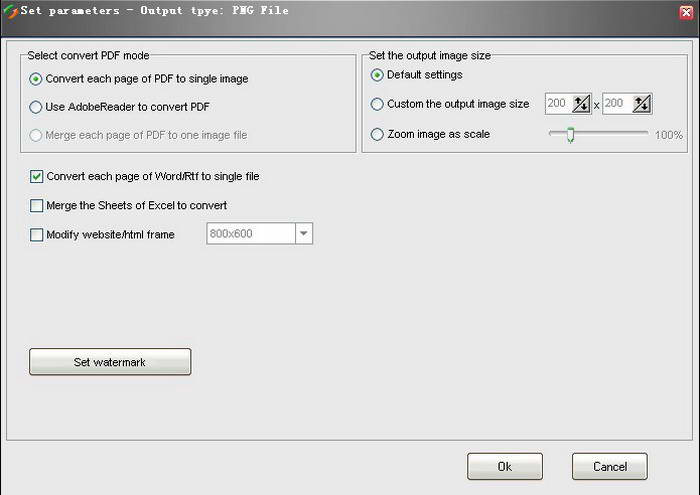Image resolution: width=700 pixels, height=495 pixels.
Task: Click the 100% zoom scale value
Action: pyautogui.click(x=669, y=135)
